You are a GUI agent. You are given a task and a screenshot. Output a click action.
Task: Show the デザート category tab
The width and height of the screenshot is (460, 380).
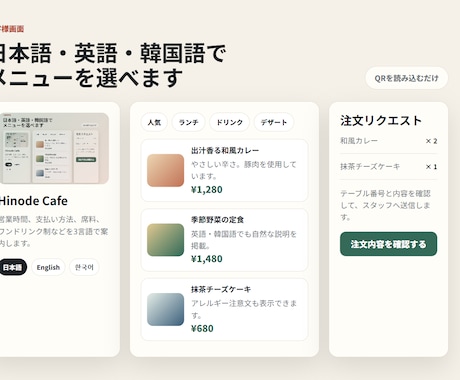click(x=274, y=122)
